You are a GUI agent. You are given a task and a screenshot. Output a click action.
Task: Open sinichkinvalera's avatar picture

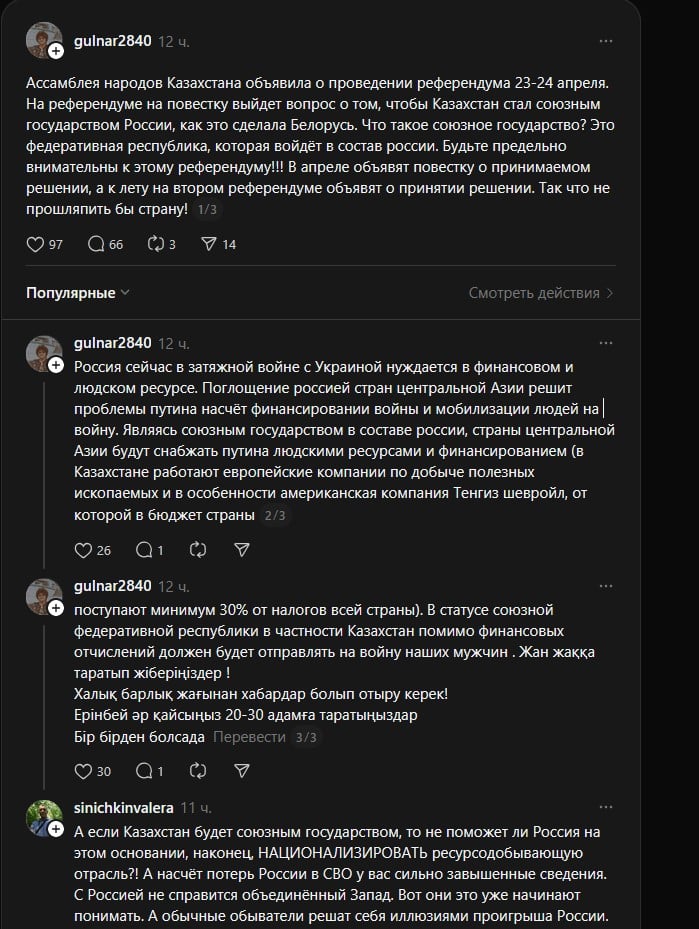click(43, 817)
